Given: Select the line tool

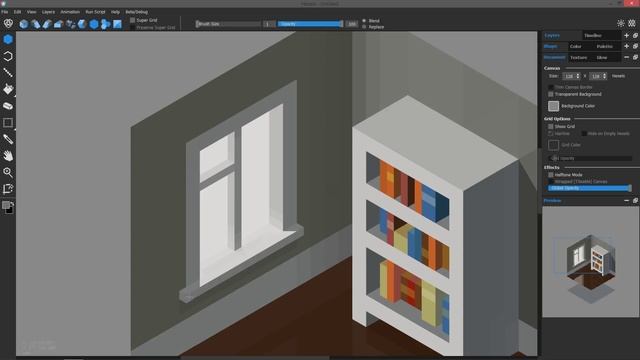Looking at the screenshot, I should coord(8,73).
